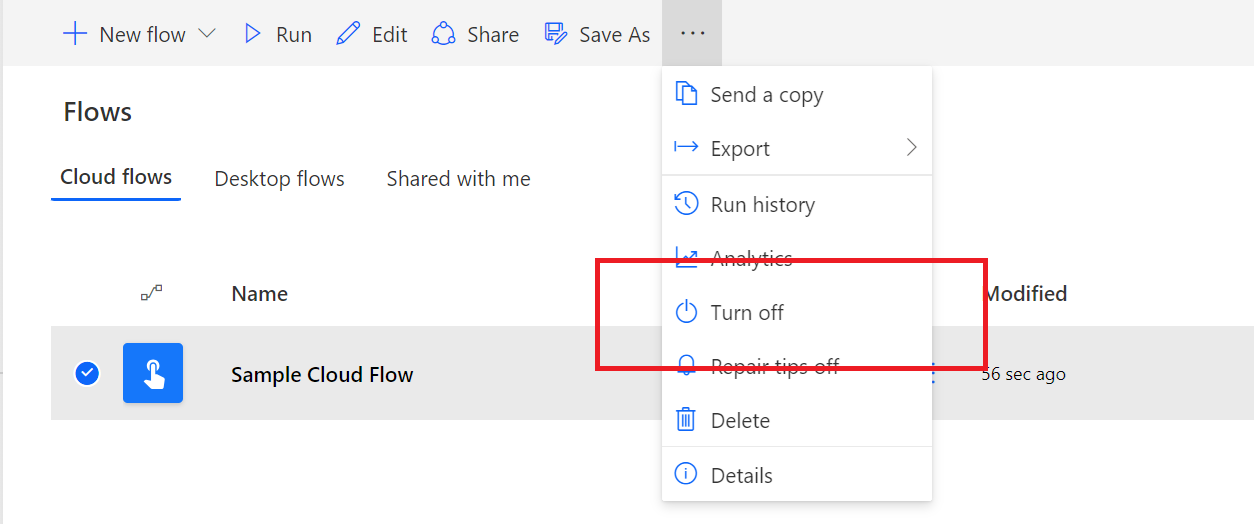Click the flow type column header icon

tap(151, 293)
